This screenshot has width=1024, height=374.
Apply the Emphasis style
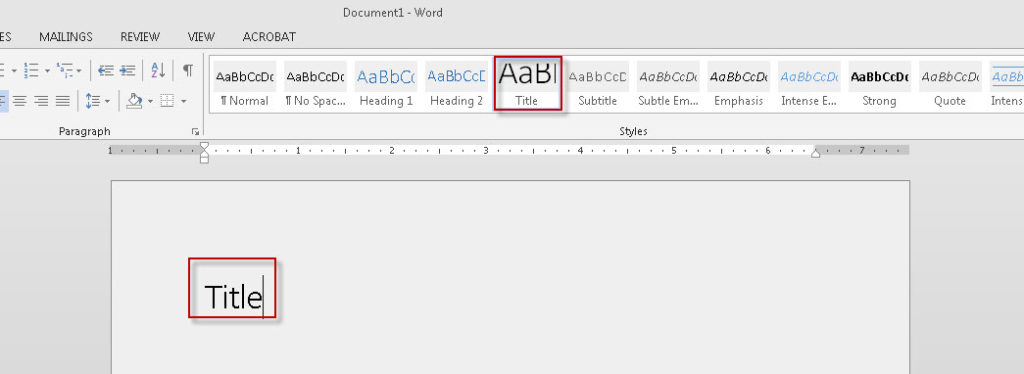[739, 85]
